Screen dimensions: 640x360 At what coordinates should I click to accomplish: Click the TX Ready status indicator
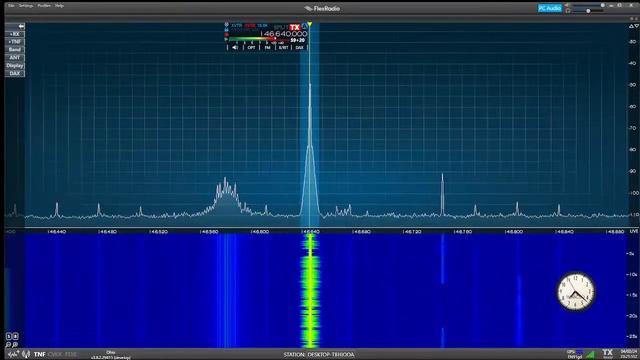pos(608,354)
